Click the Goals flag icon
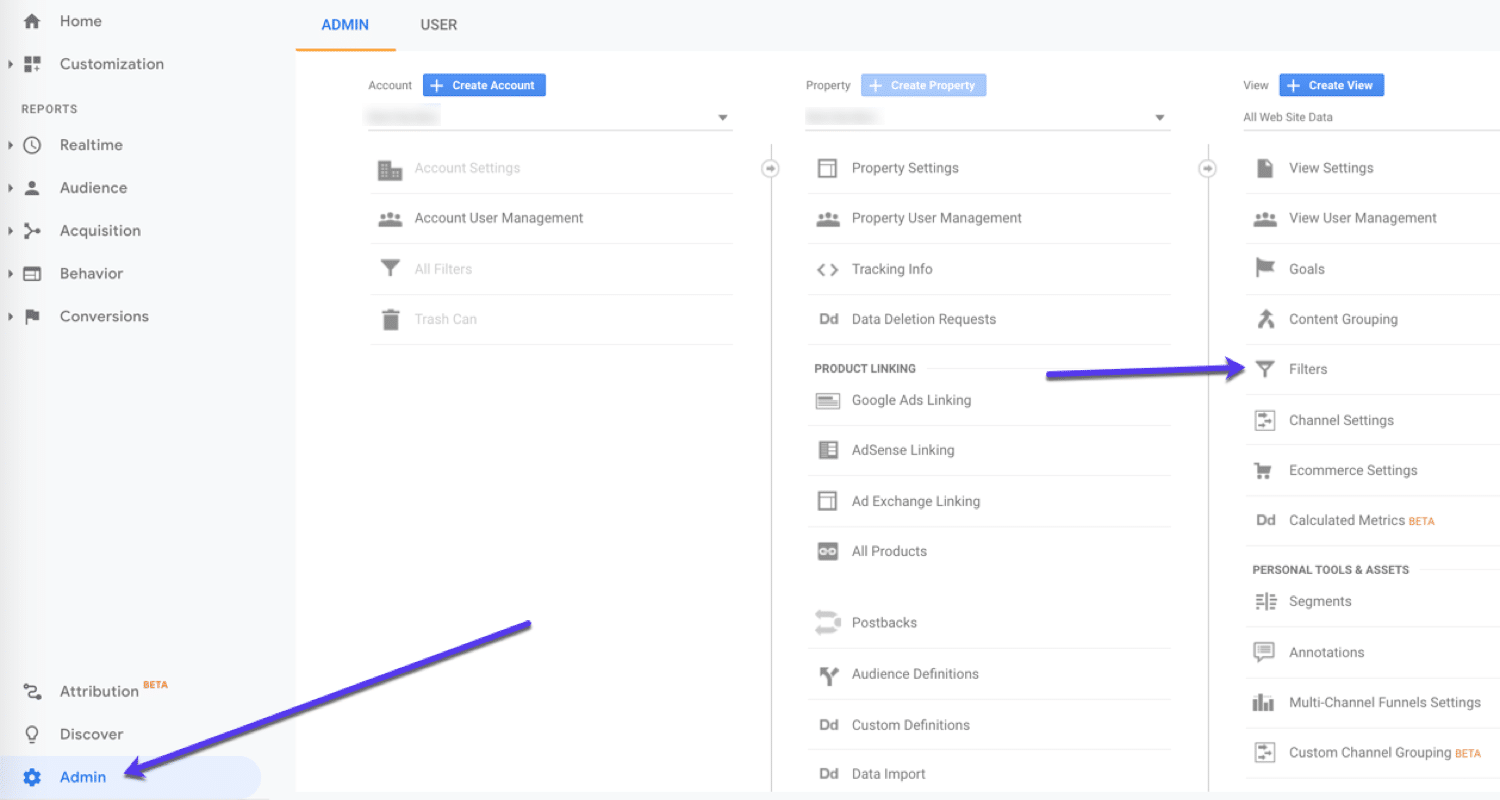 [x=1265, y=268]
